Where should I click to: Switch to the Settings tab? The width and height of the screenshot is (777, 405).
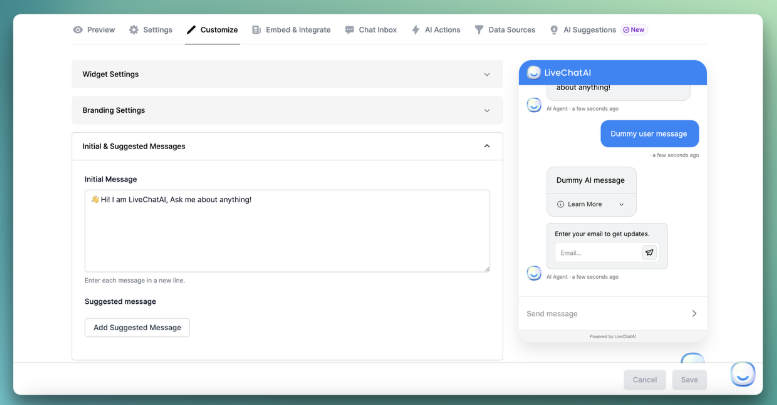[151, 30]
